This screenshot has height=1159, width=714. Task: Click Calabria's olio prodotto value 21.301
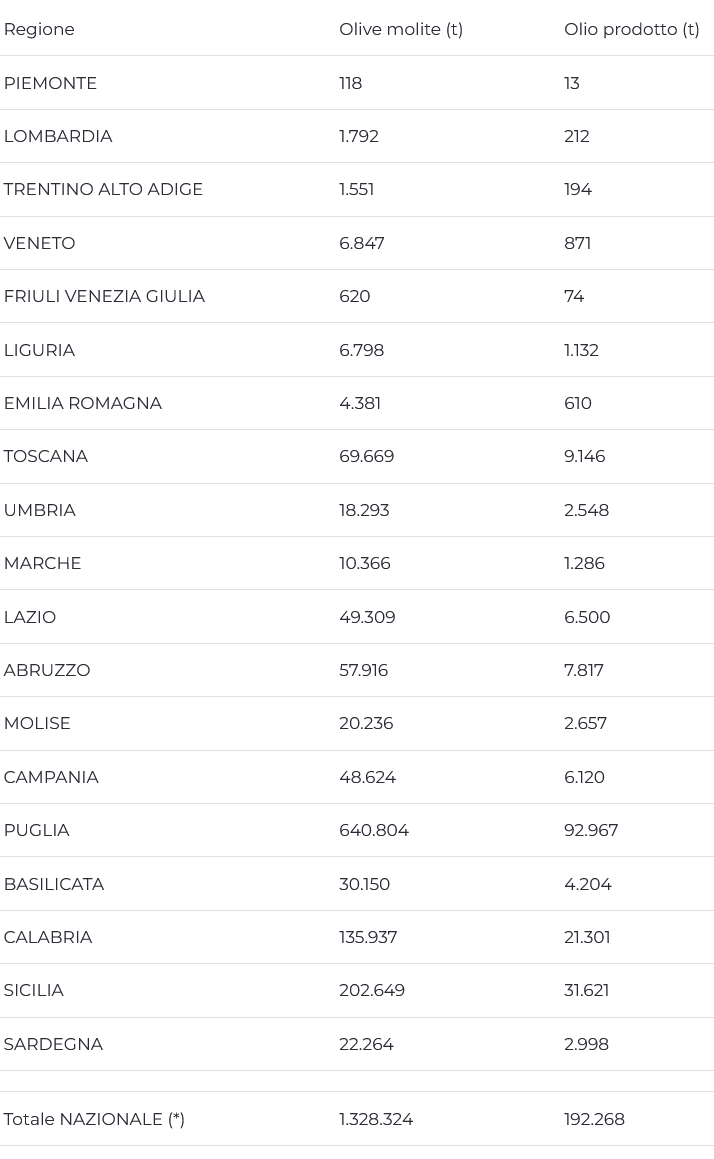[587, 937]
